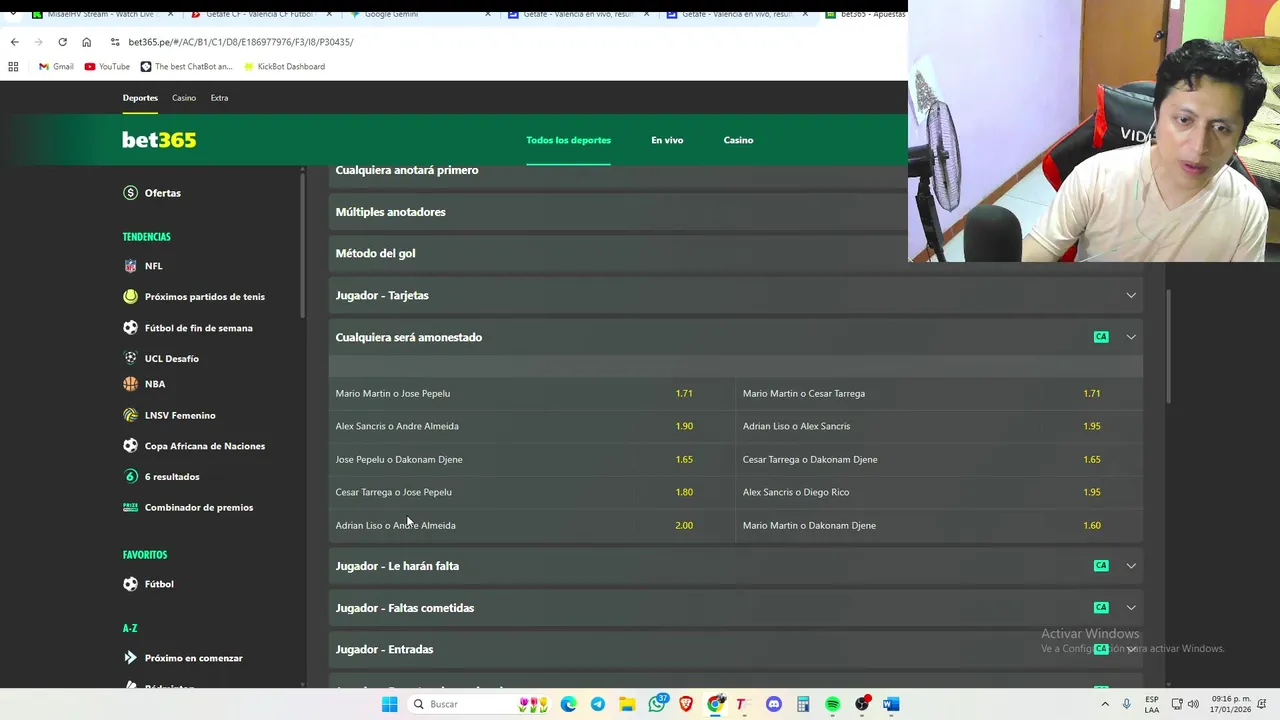Switch to En vivo tab

pos(667,140)
